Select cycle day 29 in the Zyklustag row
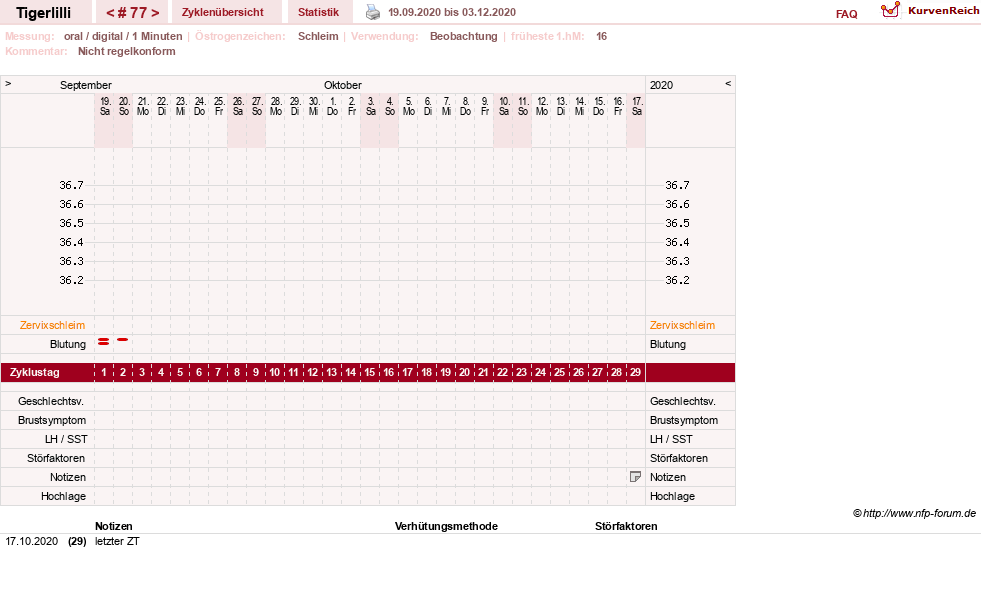This screenshot has height=605, width=981. (x=635, y=372)
